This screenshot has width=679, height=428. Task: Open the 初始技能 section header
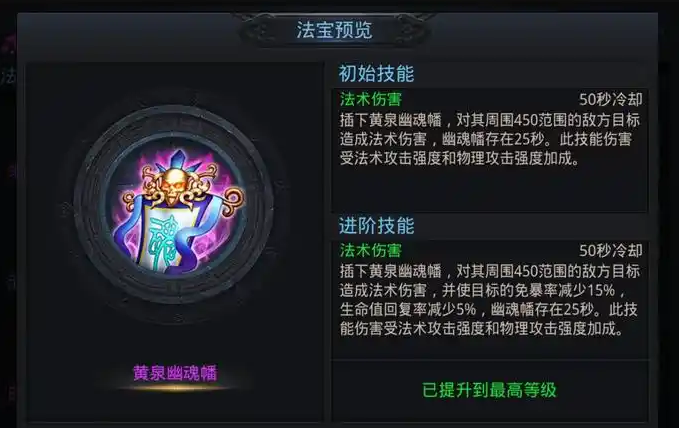(376, 74)
